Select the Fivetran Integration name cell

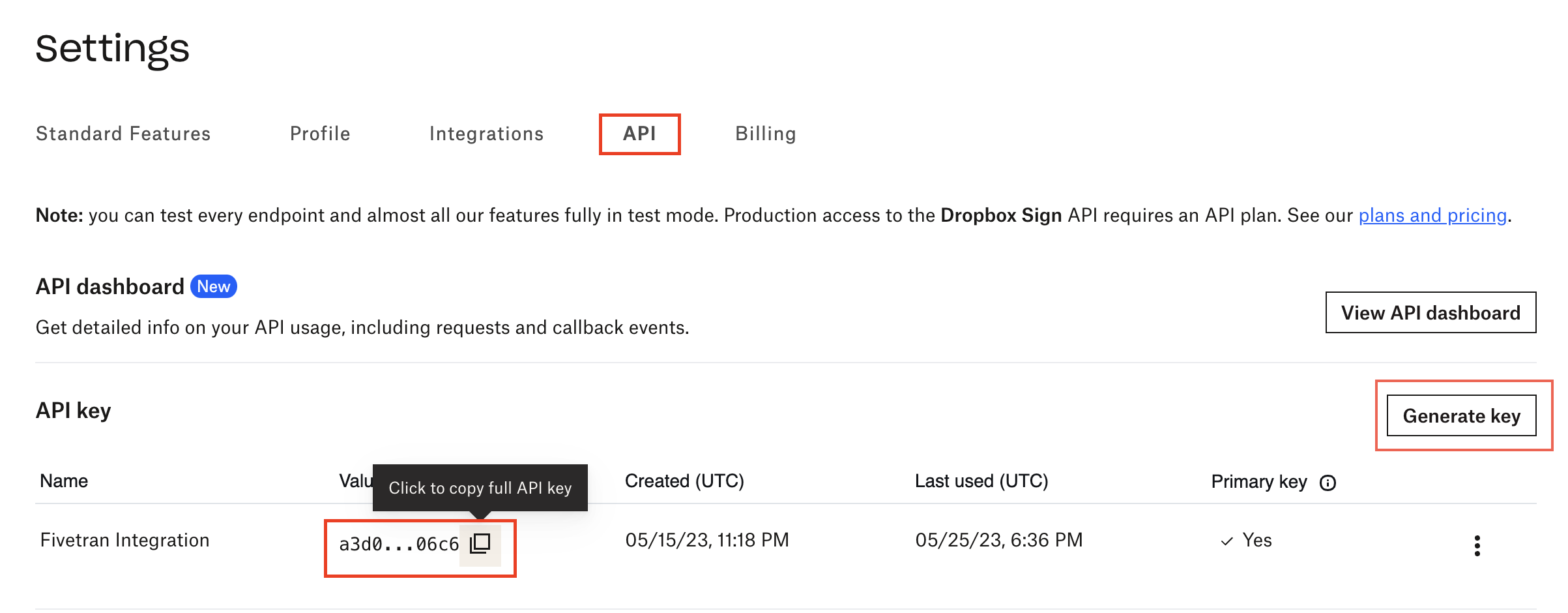pos(124,540)
